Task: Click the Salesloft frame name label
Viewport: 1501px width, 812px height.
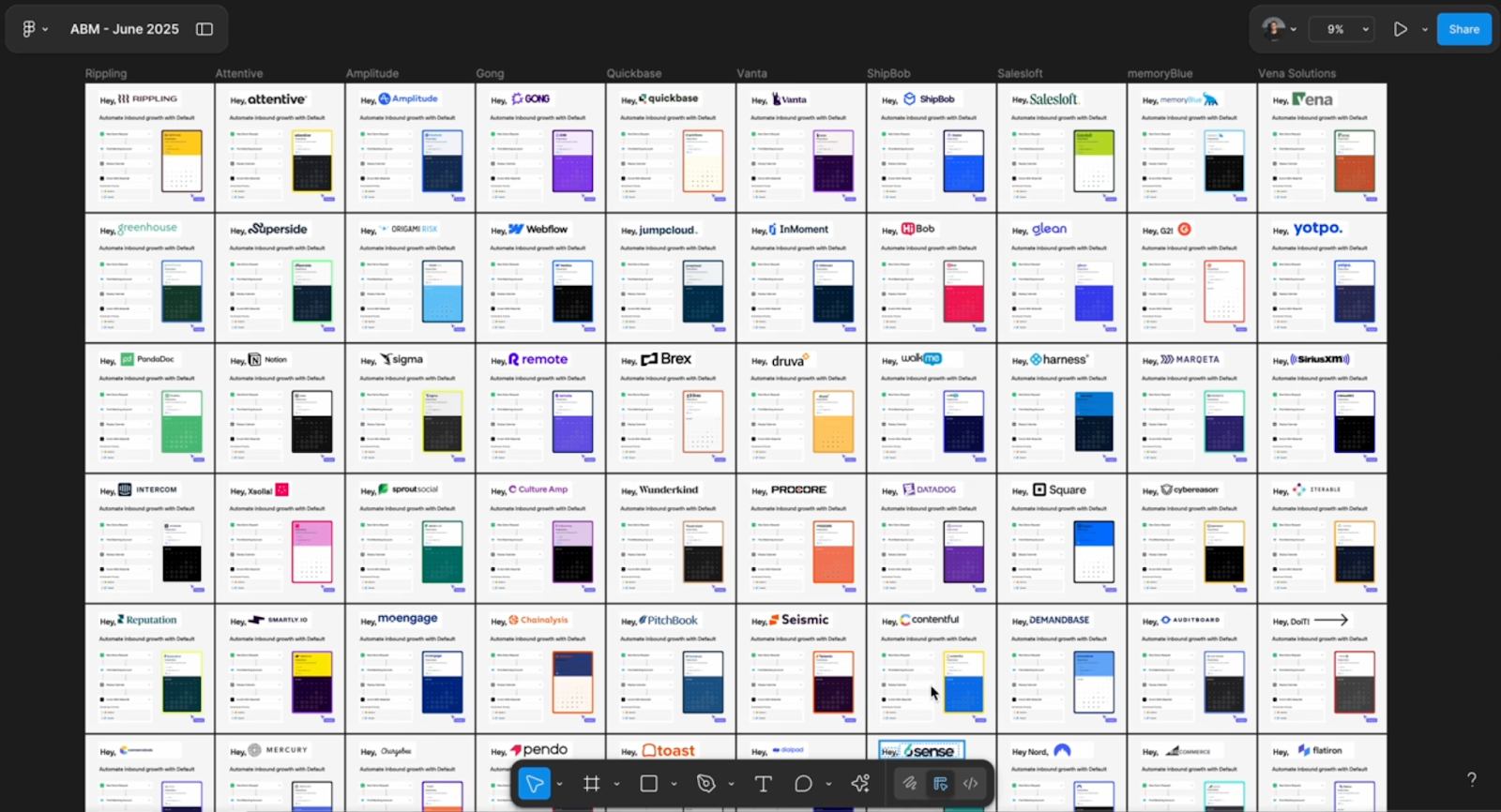Action: pyautogui.click(x=1020, y=73)
